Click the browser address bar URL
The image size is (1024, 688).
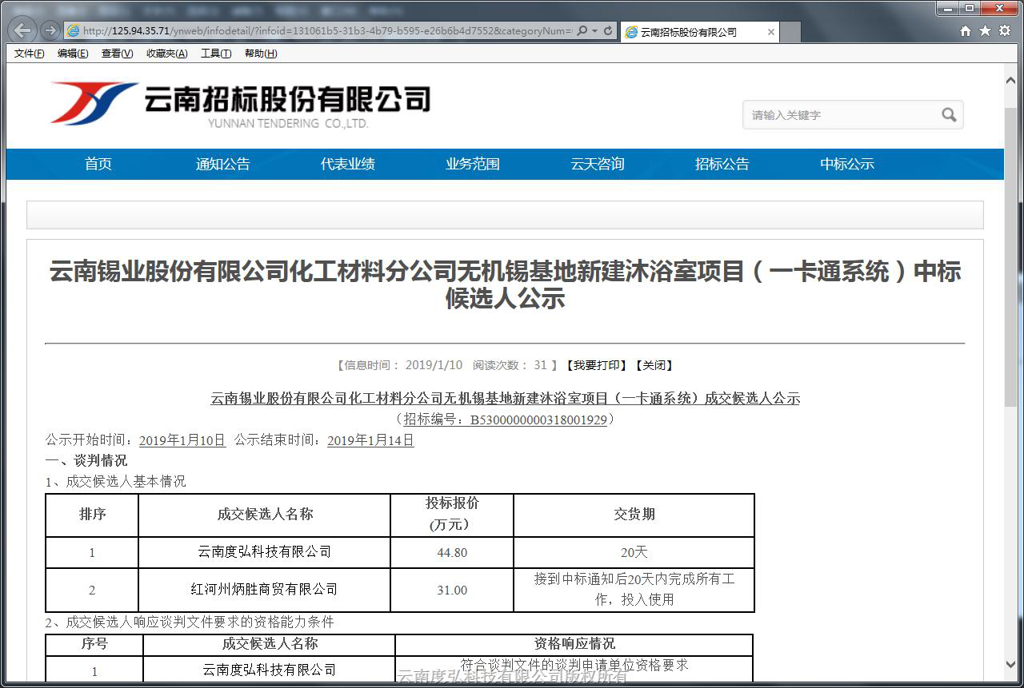click(x=327, y=31)
